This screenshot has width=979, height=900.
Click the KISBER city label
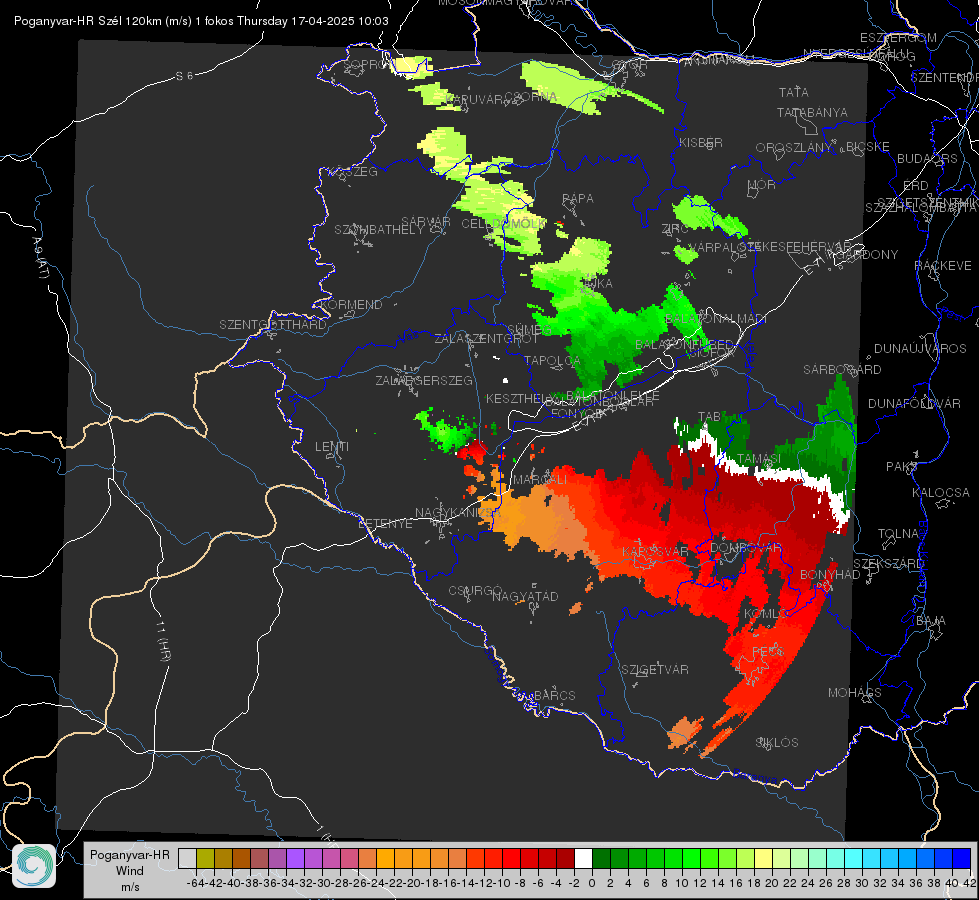[701, 142]
